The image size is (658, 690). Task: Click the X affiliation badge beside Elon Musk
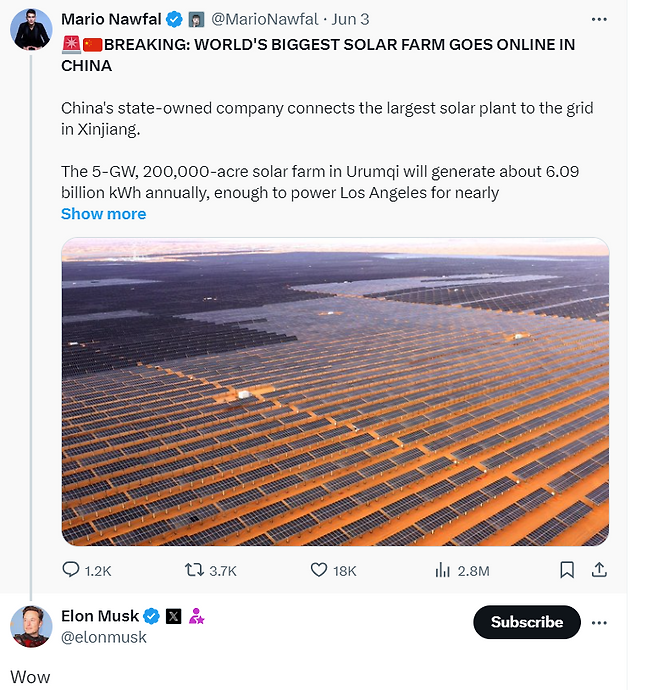point(173,616)
